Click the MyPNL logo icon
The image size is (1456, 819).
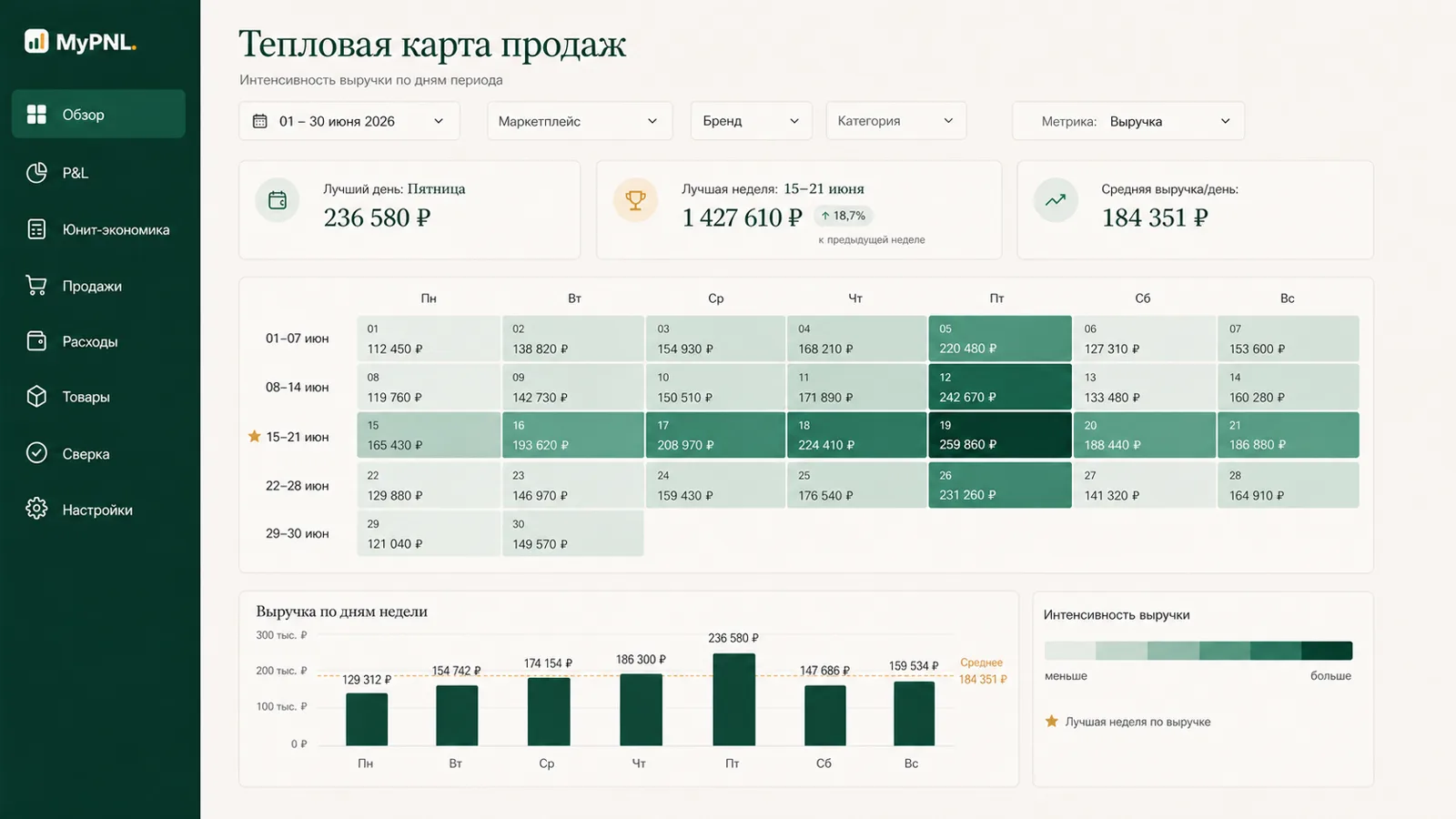click(36, 41)
